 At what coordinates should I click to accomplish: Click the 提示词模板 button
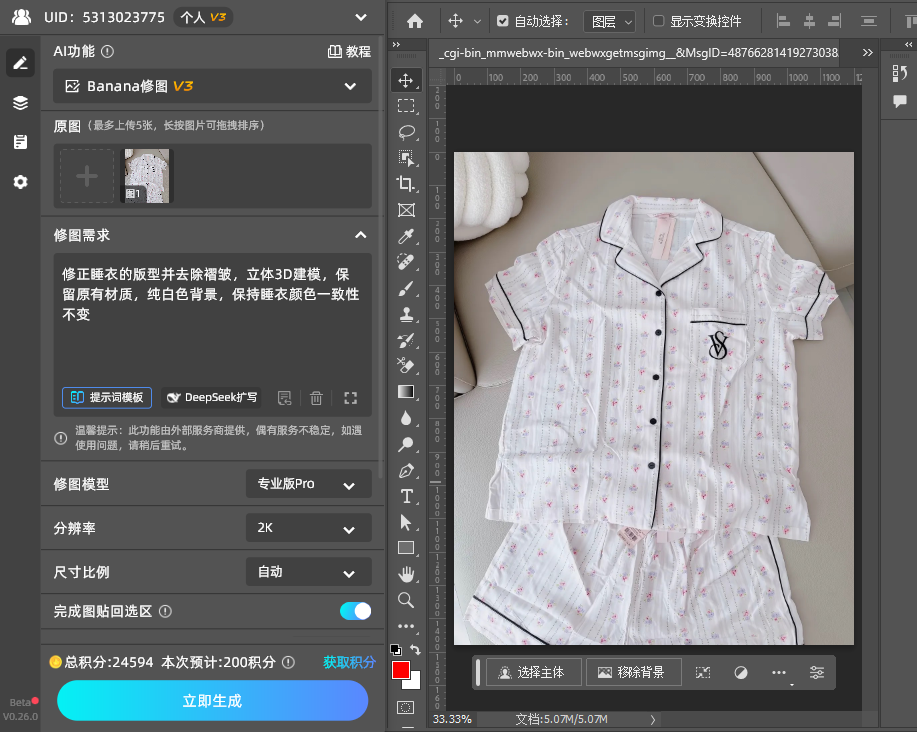point(107,398)
